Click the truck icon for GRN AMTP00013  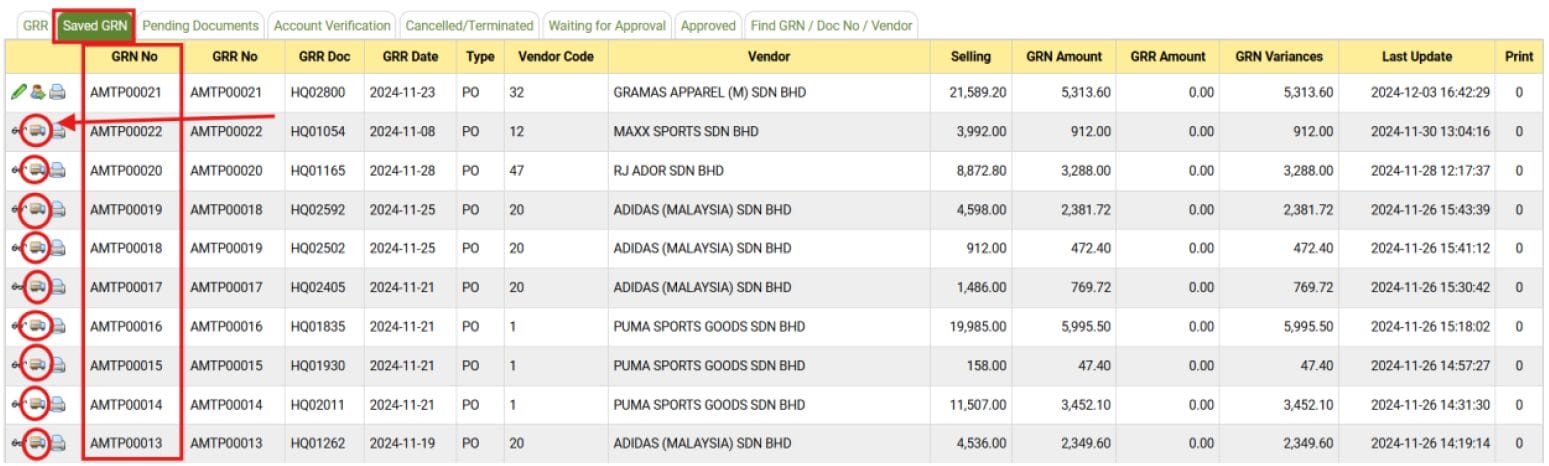[37, 443]
